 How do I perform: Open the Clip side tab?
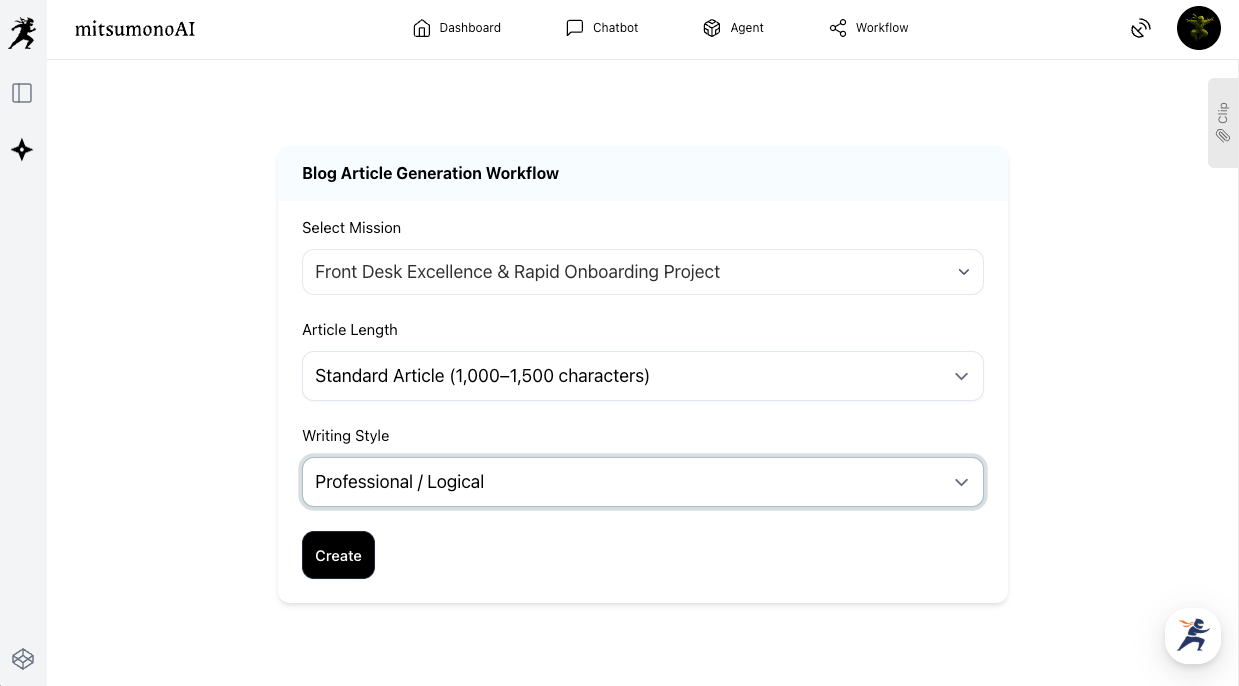pos(1222,122)
